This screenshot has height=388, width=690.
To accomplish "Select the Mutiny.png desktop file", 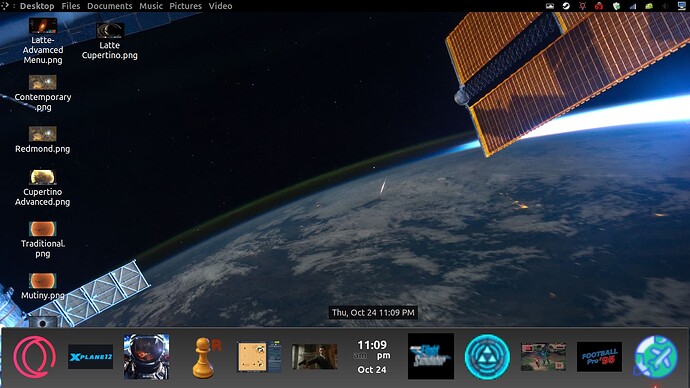I will (43, 287).
